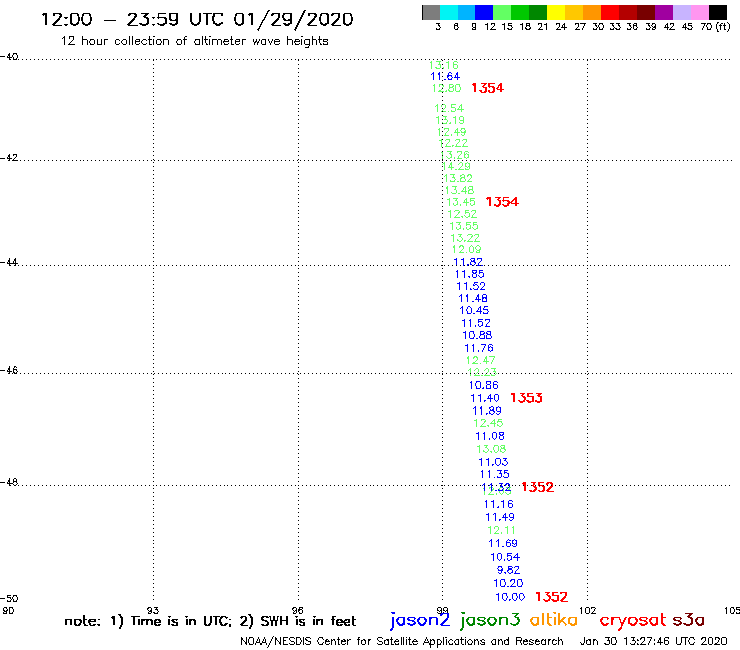The image size is (740, 650).
Task: Click the 10.88 reading
Action: [477, 335]
